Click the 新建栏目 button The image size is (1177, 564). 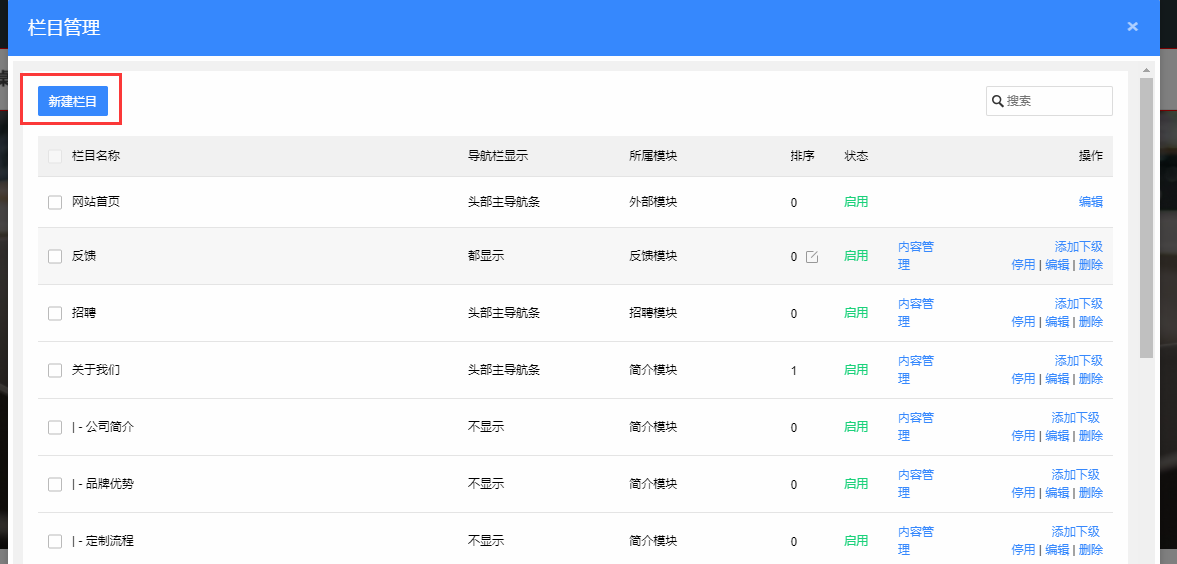[73, 101]
